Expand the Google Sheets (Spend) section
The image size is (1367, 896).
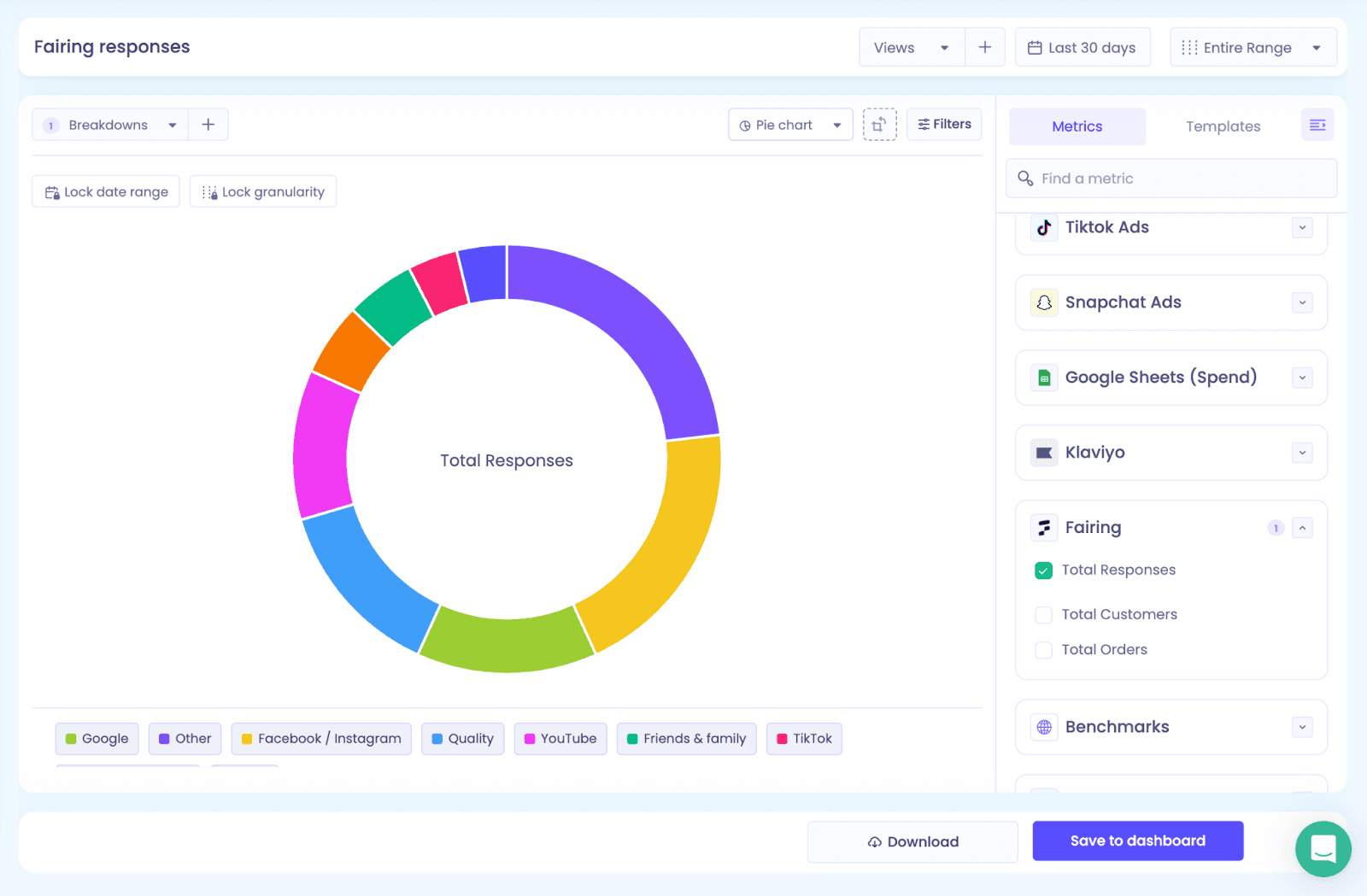(1302, 378)
